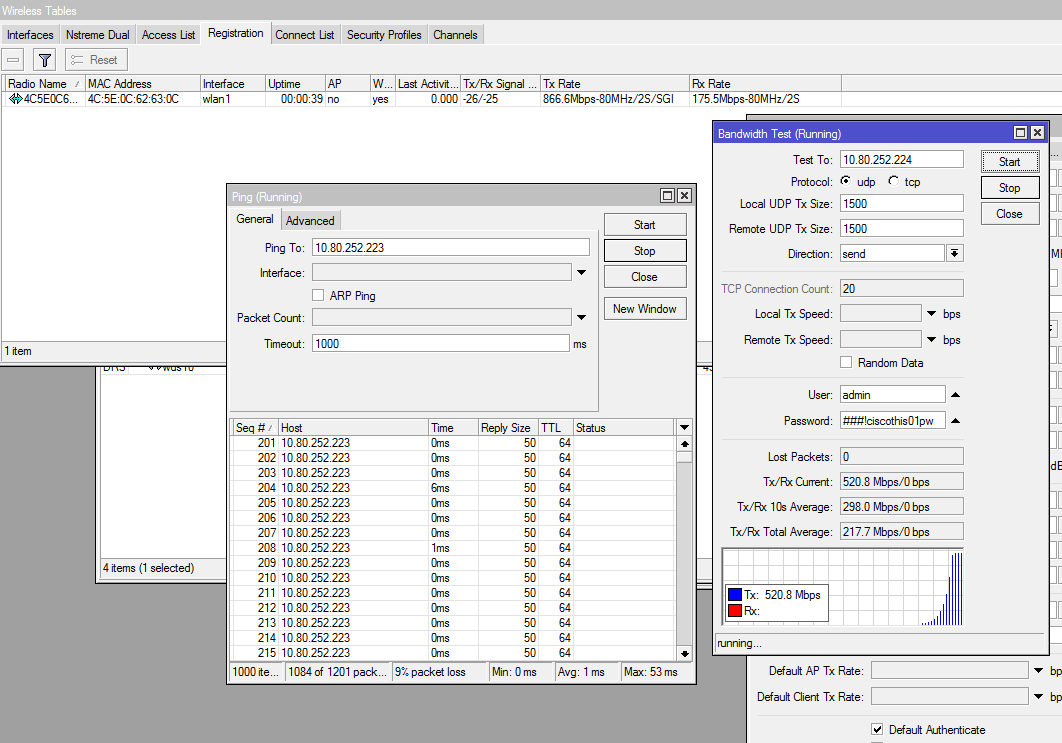The height and width of the screenshot is (743, 1062).
Task: Enable the Random Data checkbox
Action: 846,363
